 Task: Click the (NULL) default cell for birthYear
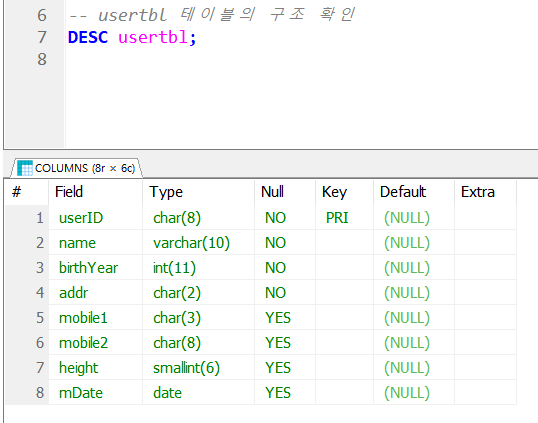pos(414,268)
